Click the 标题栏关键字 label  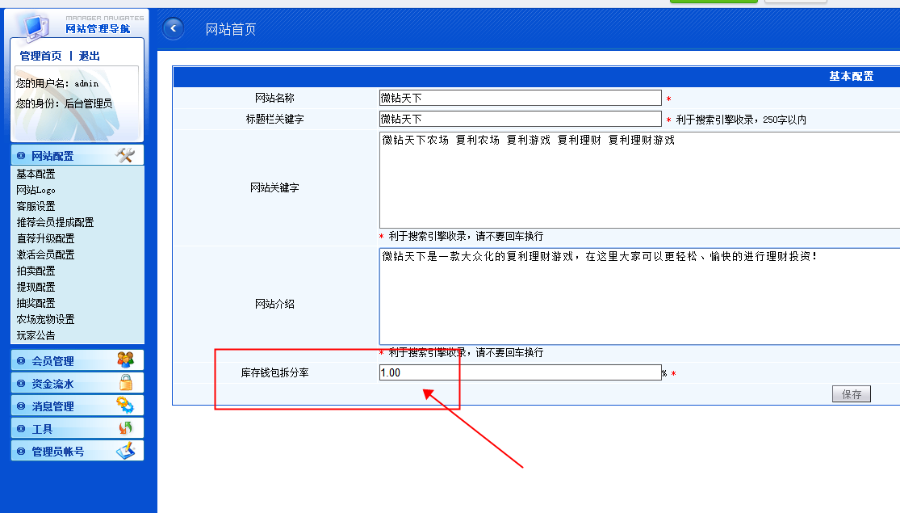point(274,119)
